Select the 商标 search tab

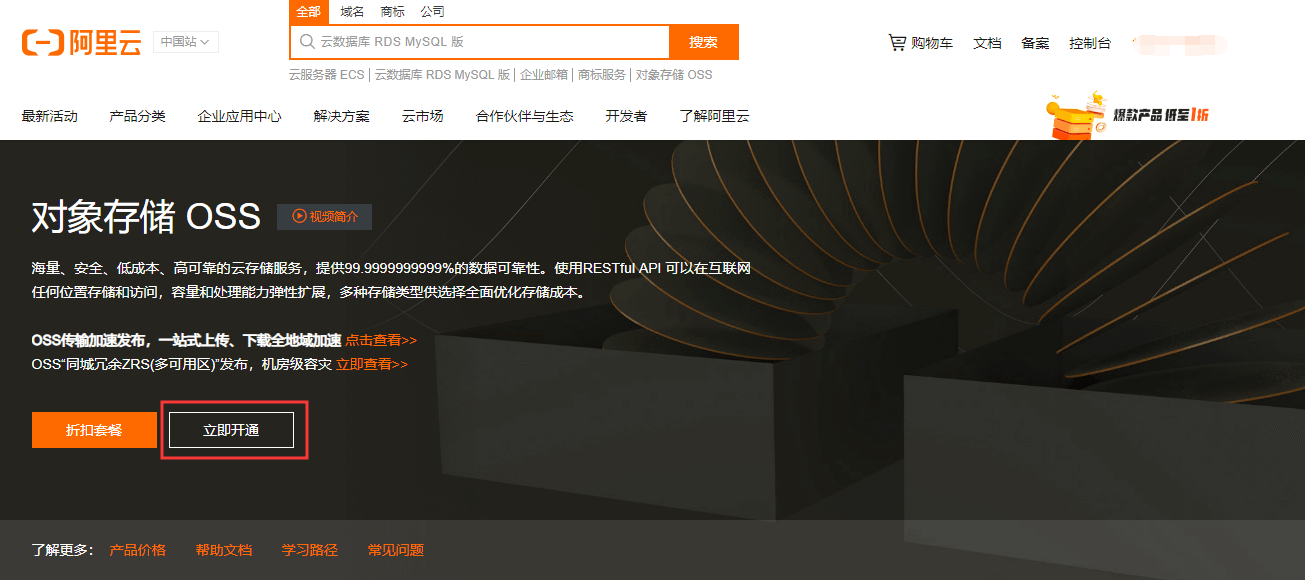click(x=392, y=12)
